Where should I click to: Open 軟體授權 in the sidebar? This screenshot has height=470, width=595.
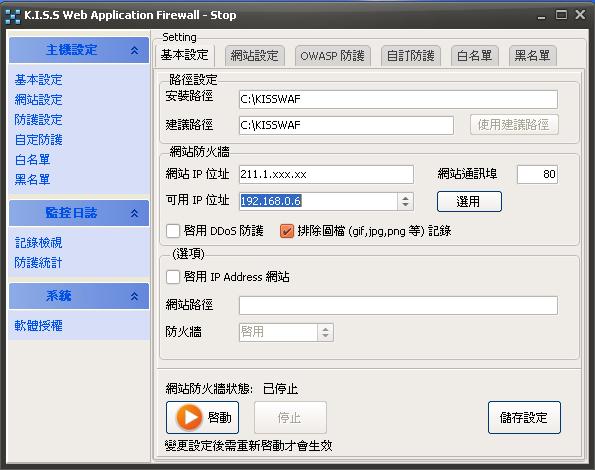pos(38,326)
